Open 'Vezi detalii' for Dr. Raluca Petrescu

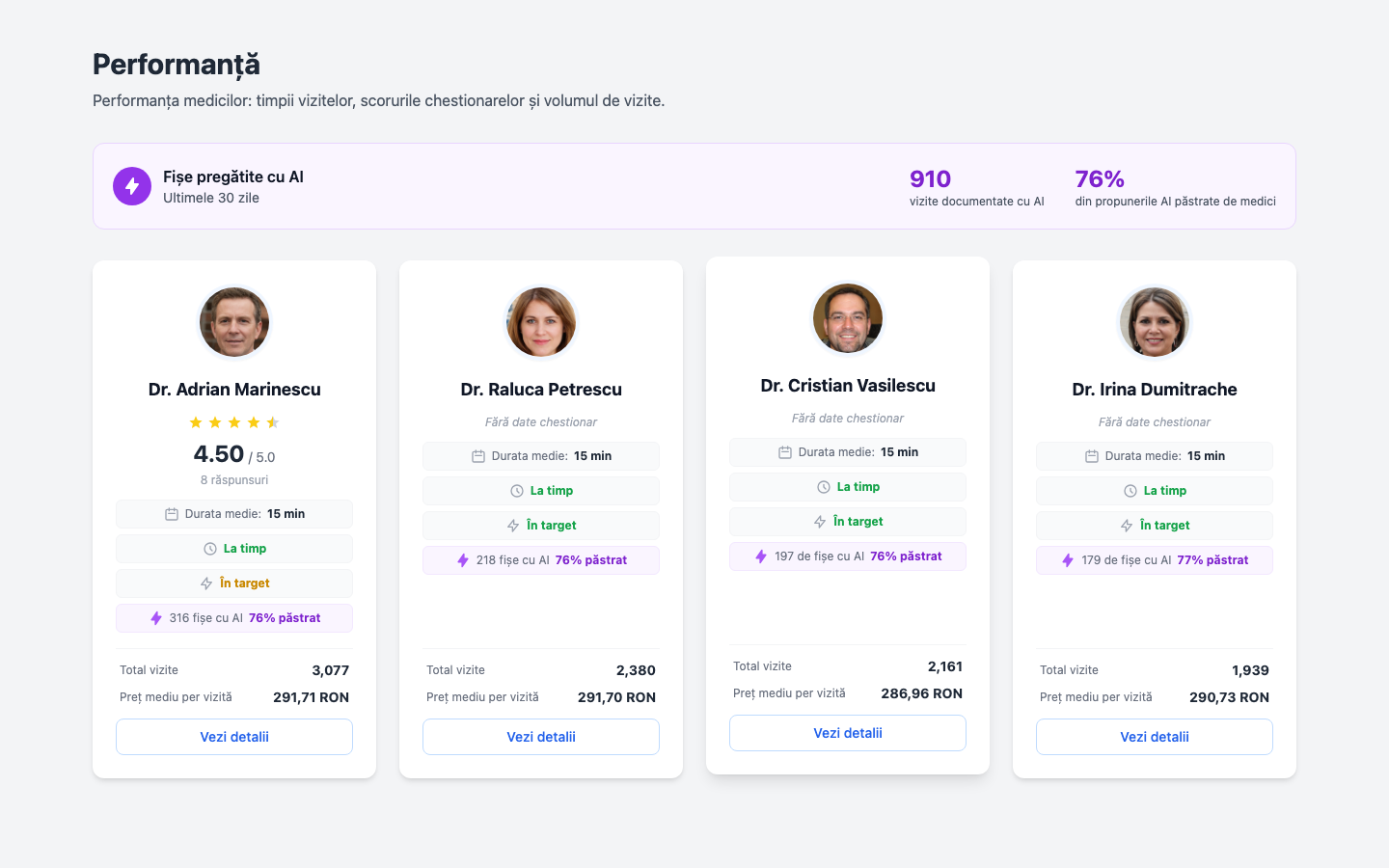[541, 737]
